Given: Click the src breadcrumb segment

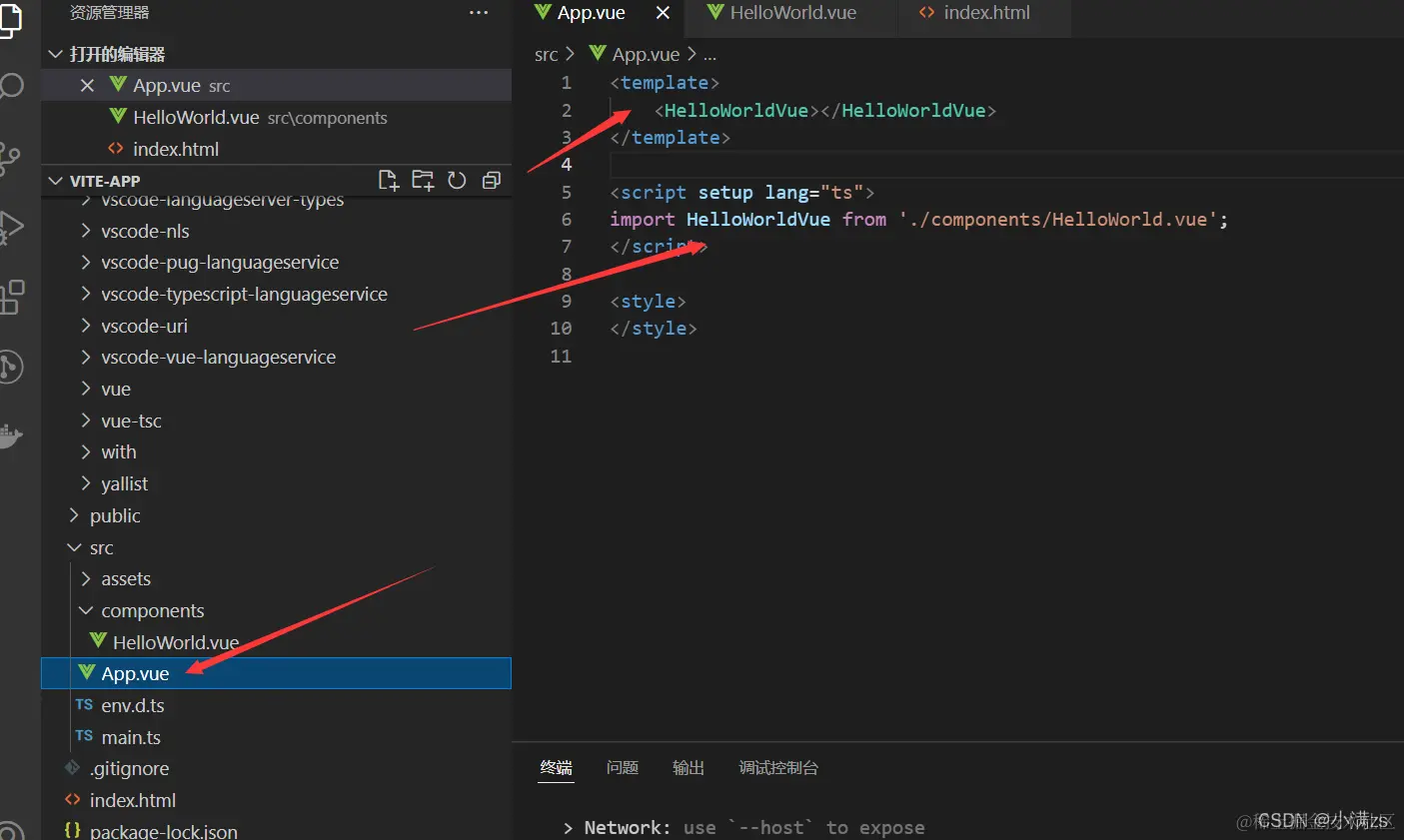Looking at the screenshot, I should click(x=546, y=55).
